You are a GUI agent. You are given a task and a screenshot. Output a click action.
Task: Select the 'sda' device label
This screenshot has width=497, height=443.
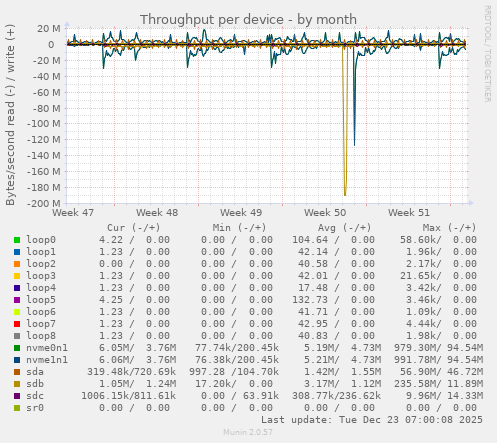point(35,372)
